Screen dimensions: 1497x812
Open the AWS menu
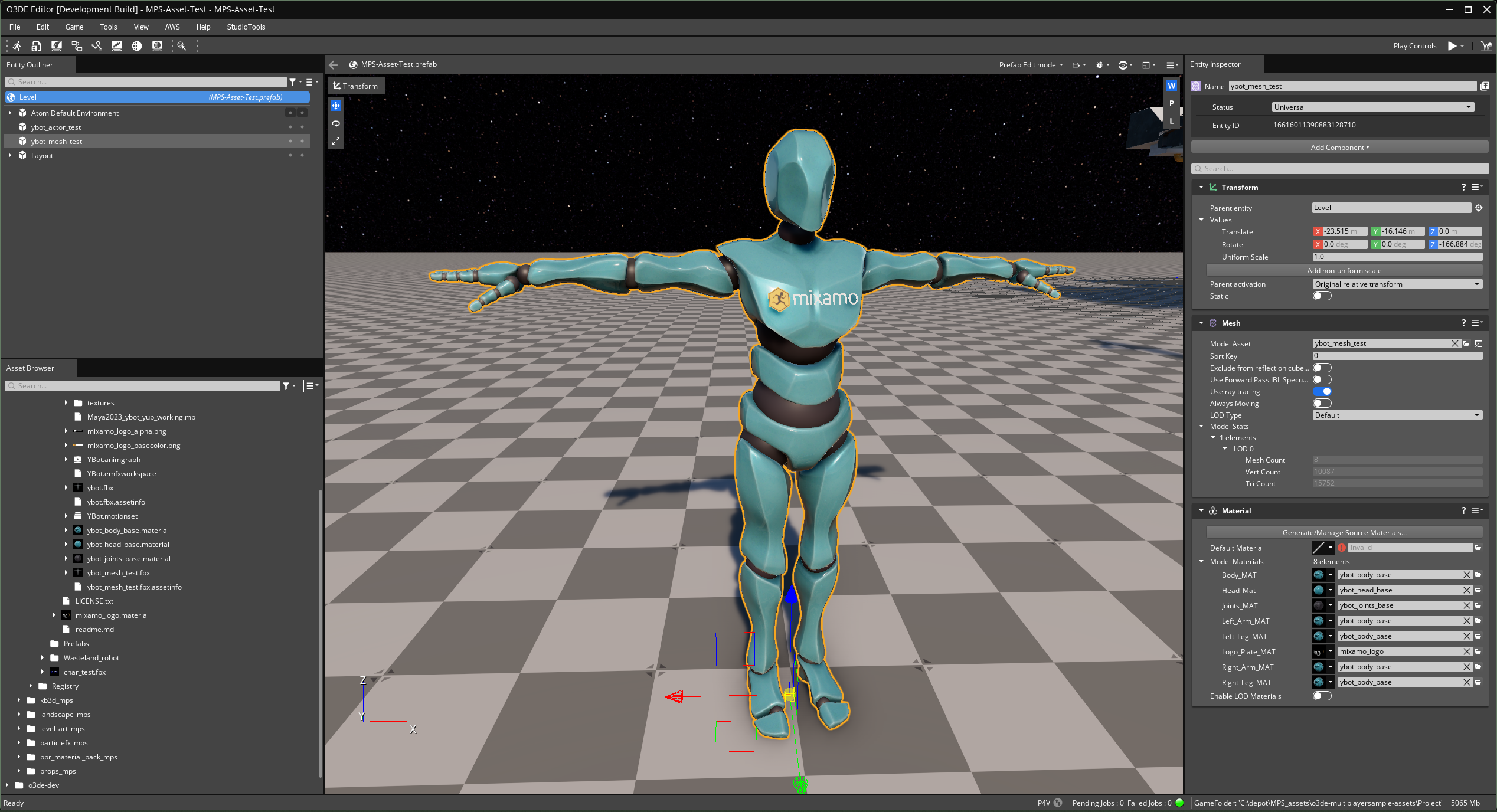coord(172,27)
